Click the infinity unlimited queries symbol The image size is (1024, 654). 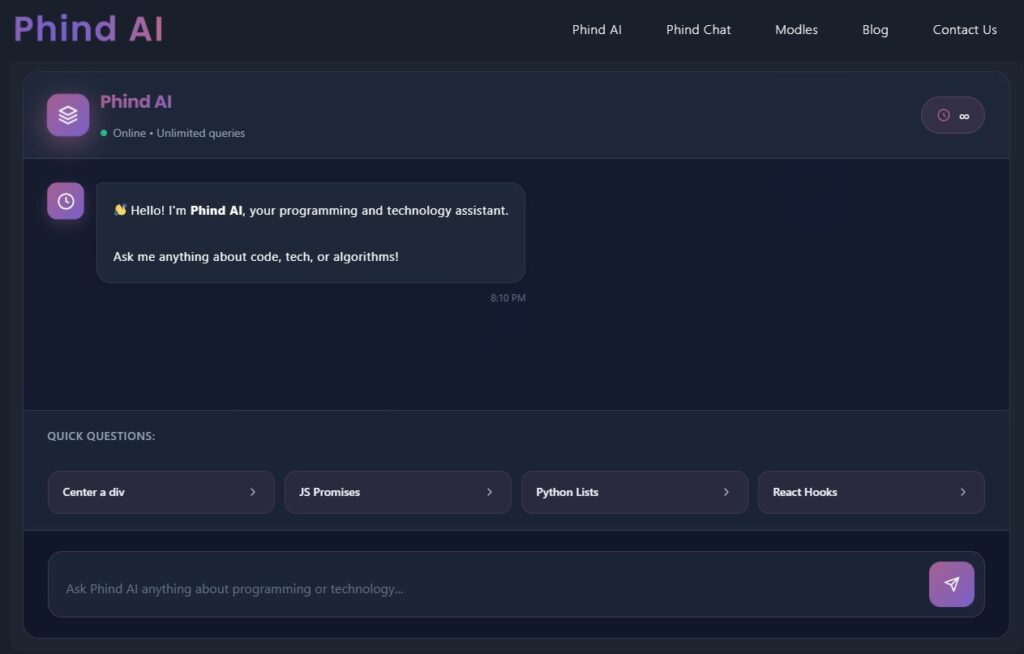tap(964, 115)
